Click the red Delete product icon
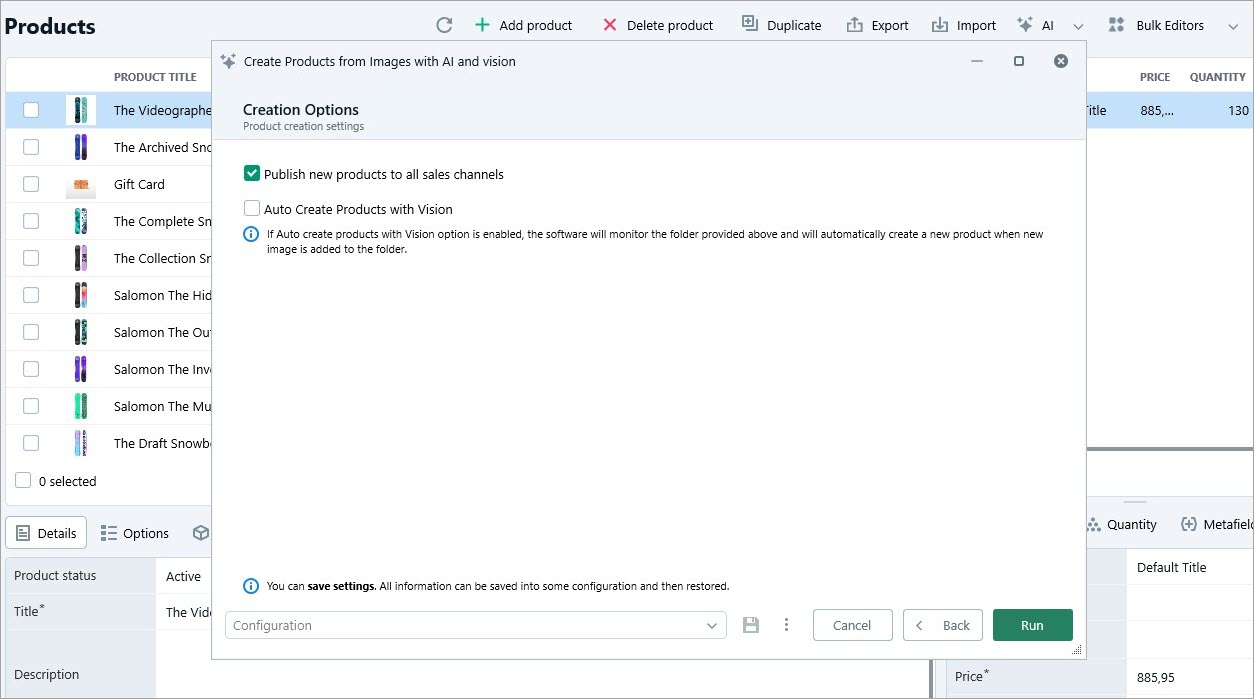The image size is (1254, 699). (609, 24)
